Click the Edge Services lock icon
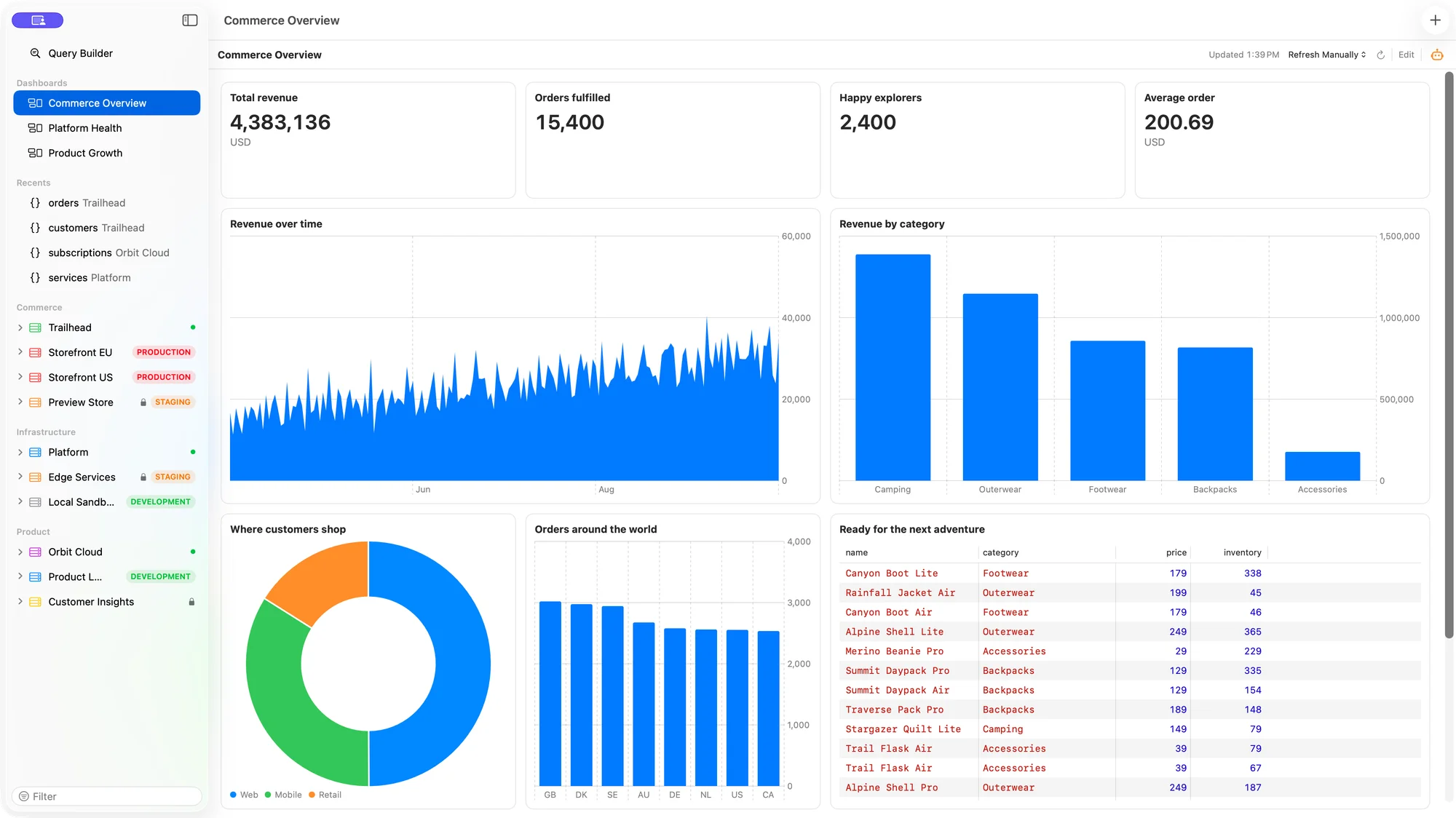1456x818 pixels. tap(143, 477)
